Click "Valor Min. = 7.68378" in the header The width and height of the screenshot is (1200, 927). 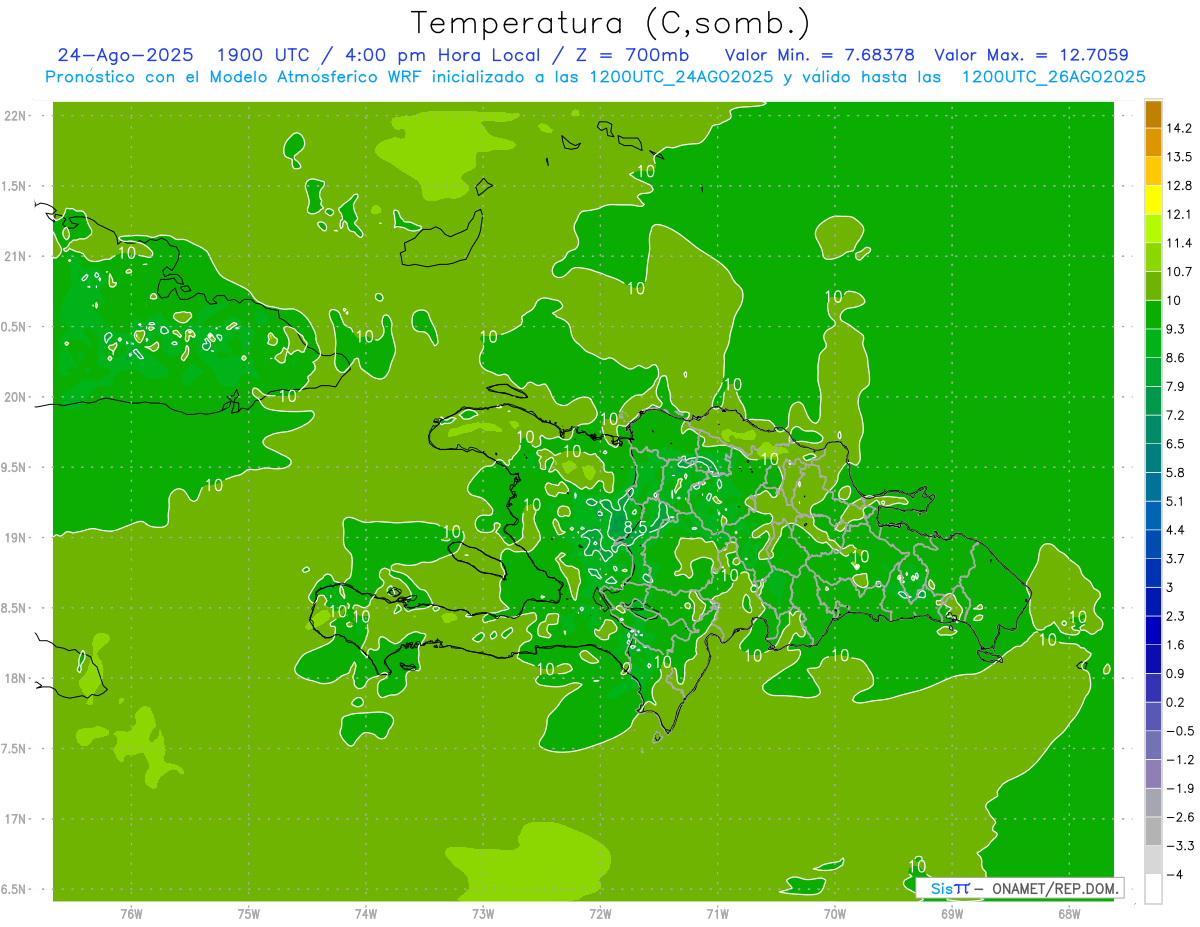[819, 55]
